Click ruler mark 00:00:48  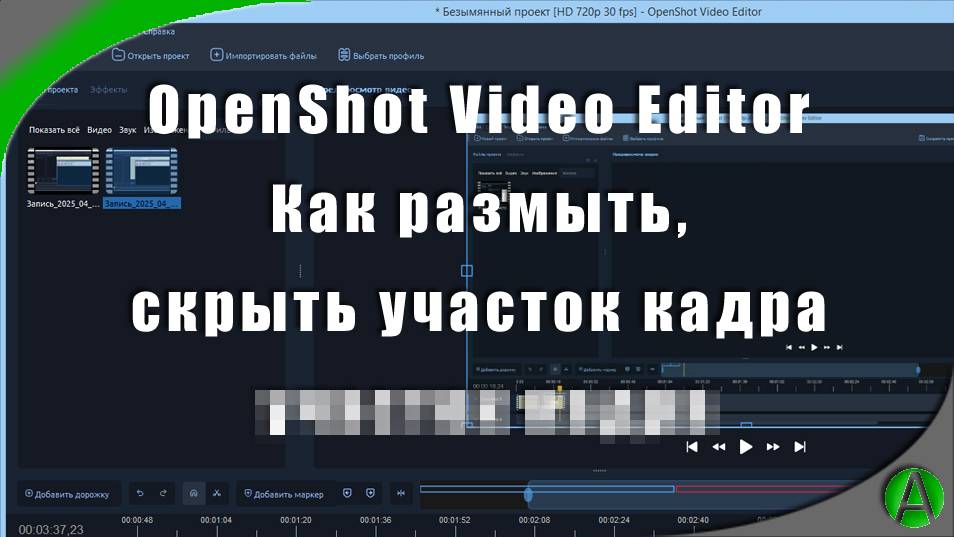(137, 521)
